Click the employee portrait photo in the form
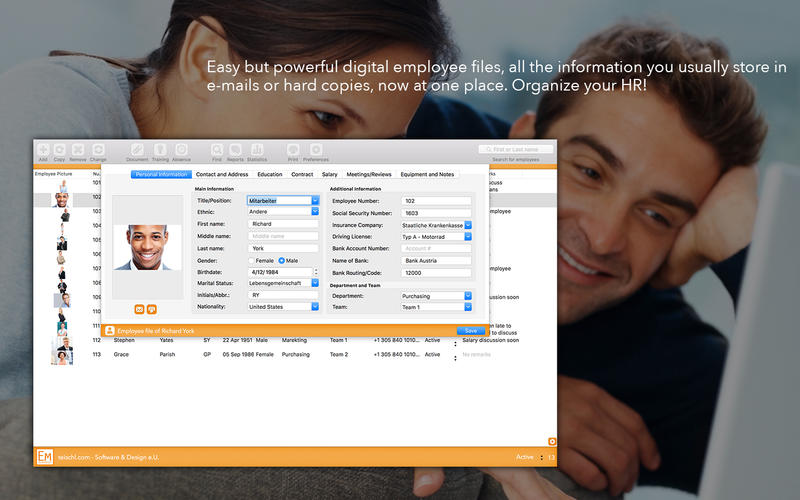 click(x=147, y=247)
